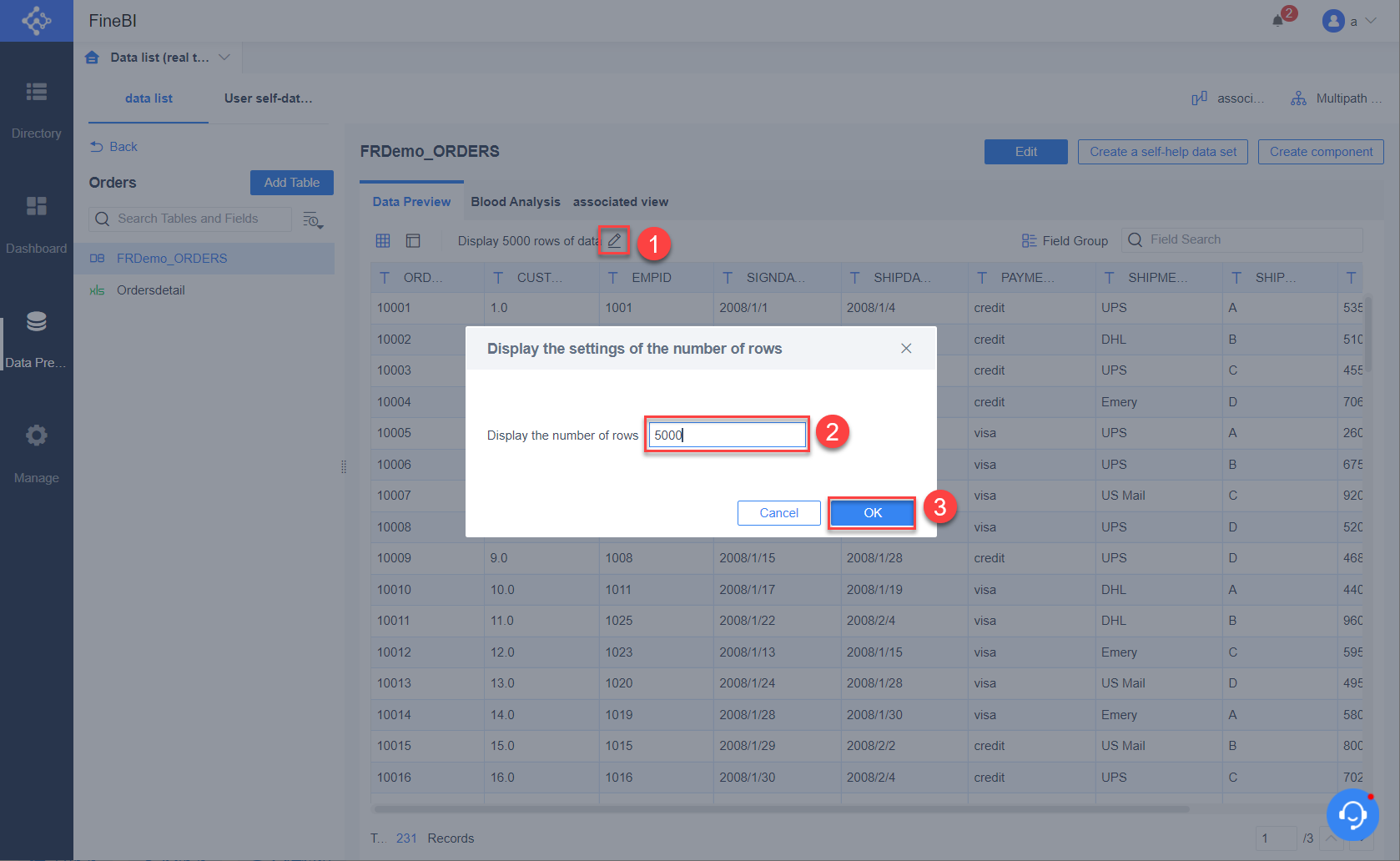Image resolution: width=1400 pixels, height=861 pixels.
Task: Click the pencil icon to edit row count
Action: coord(614,240)
